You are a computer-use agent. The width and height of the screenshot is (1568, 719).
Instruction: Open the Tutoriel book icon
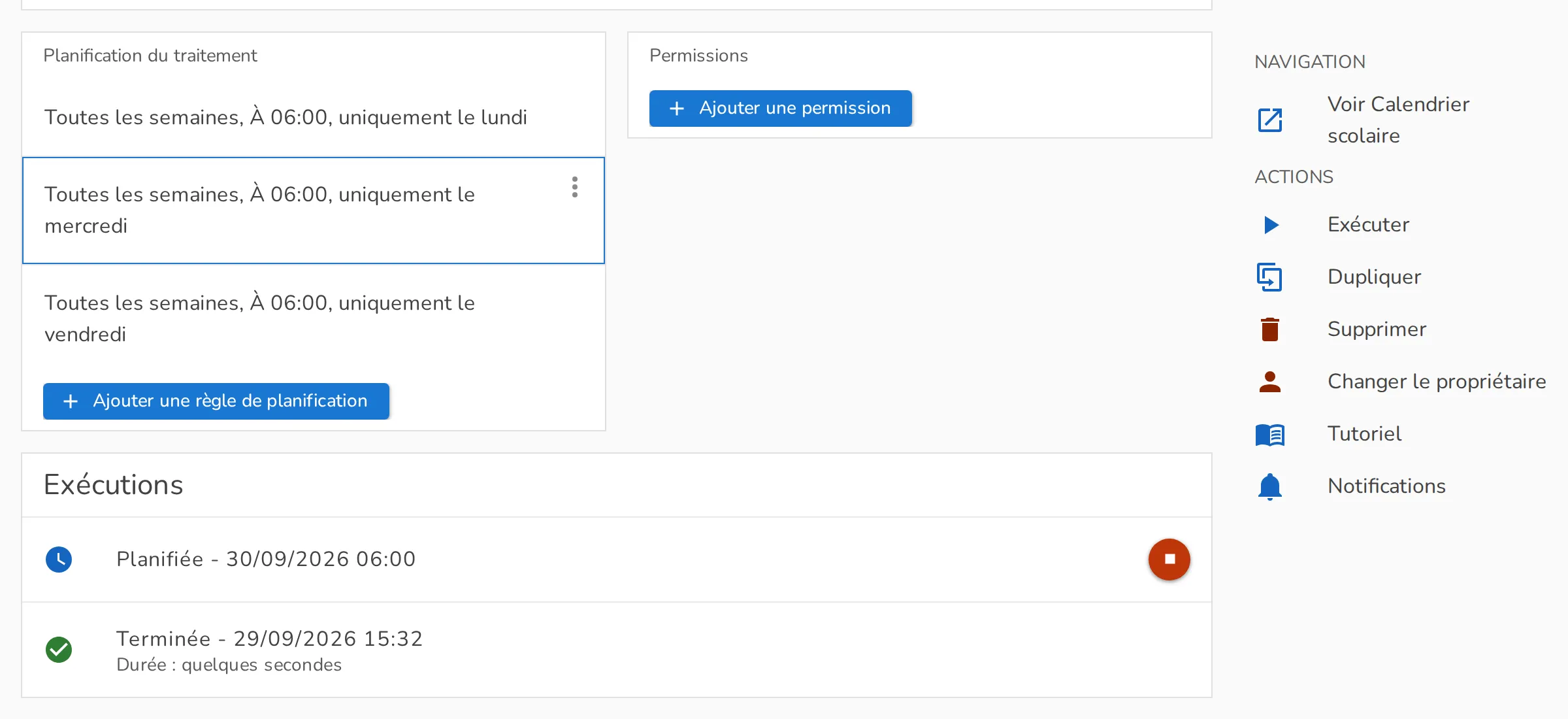pyautogui.click(x=1270, y=435)
